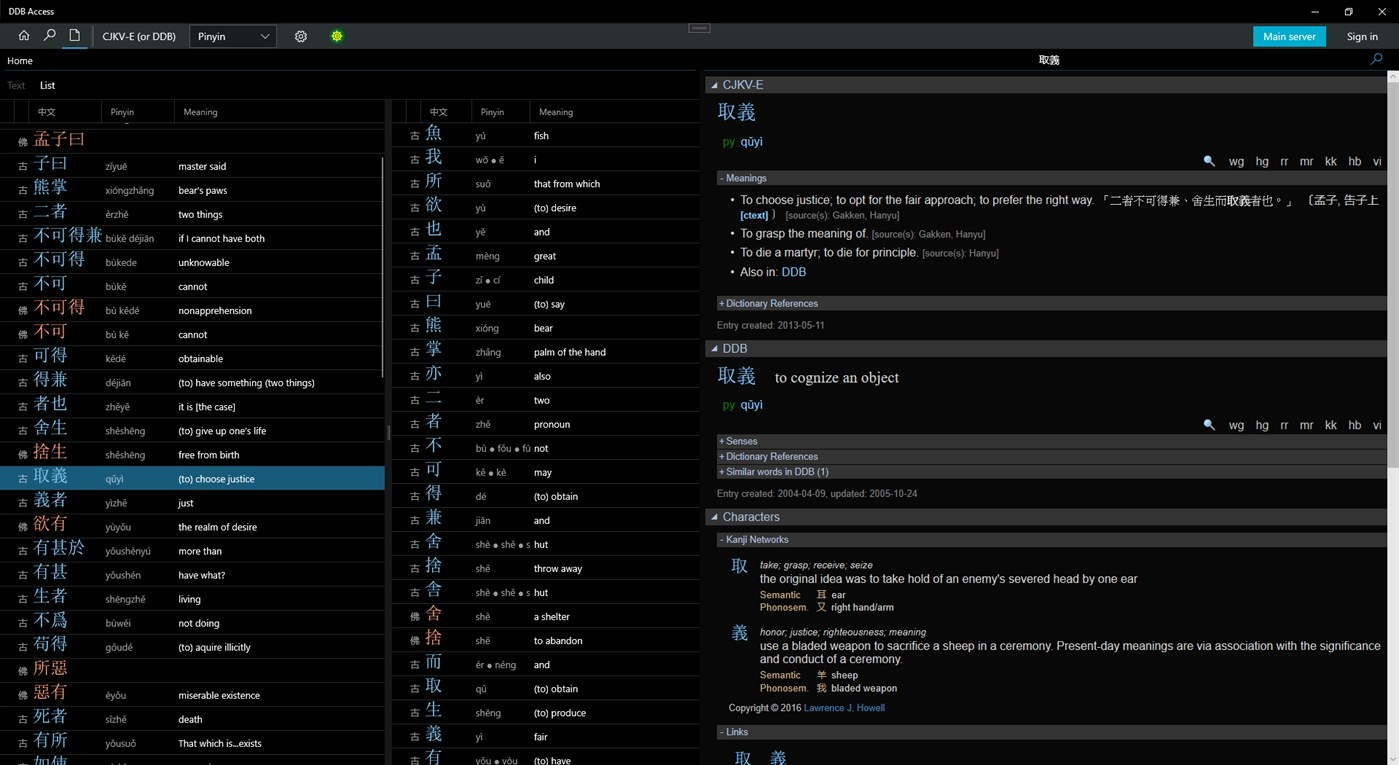Screen dimensions: 1399x765
Task: Select the kk Korean reading icon
Action: (1330, 161)
